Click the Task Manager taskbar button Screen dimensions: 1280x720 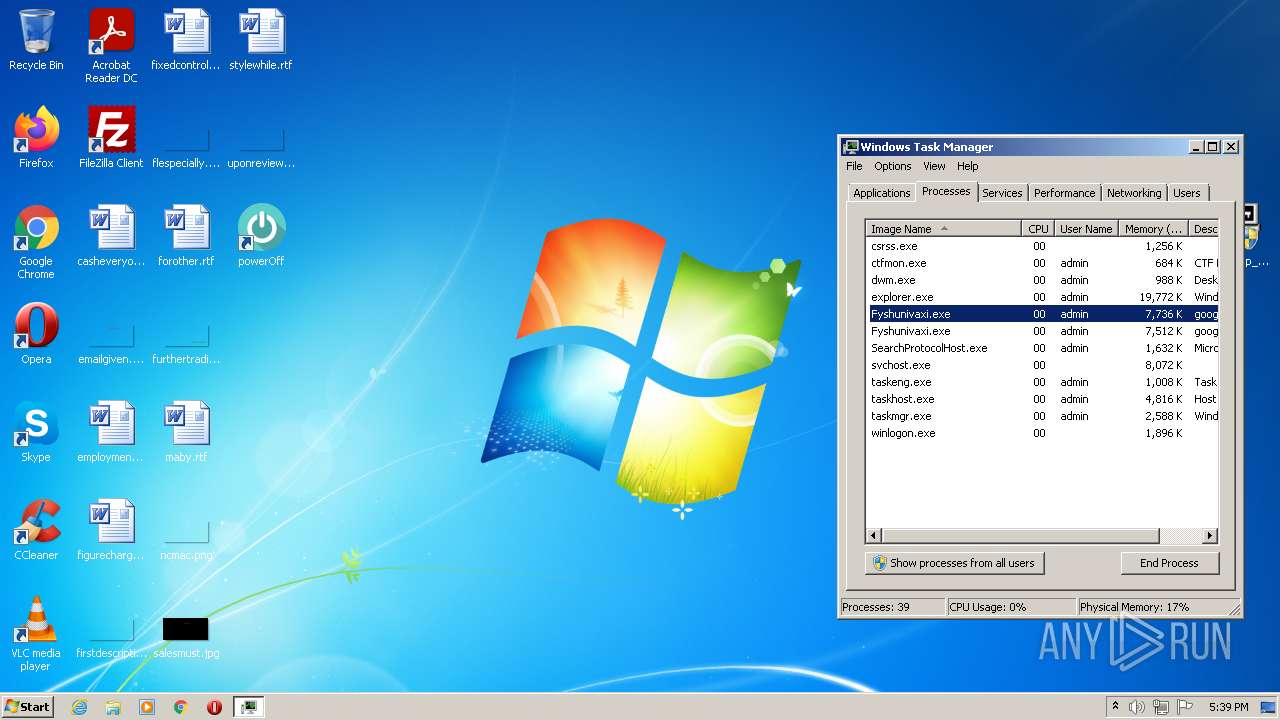(x=248, y=707)
